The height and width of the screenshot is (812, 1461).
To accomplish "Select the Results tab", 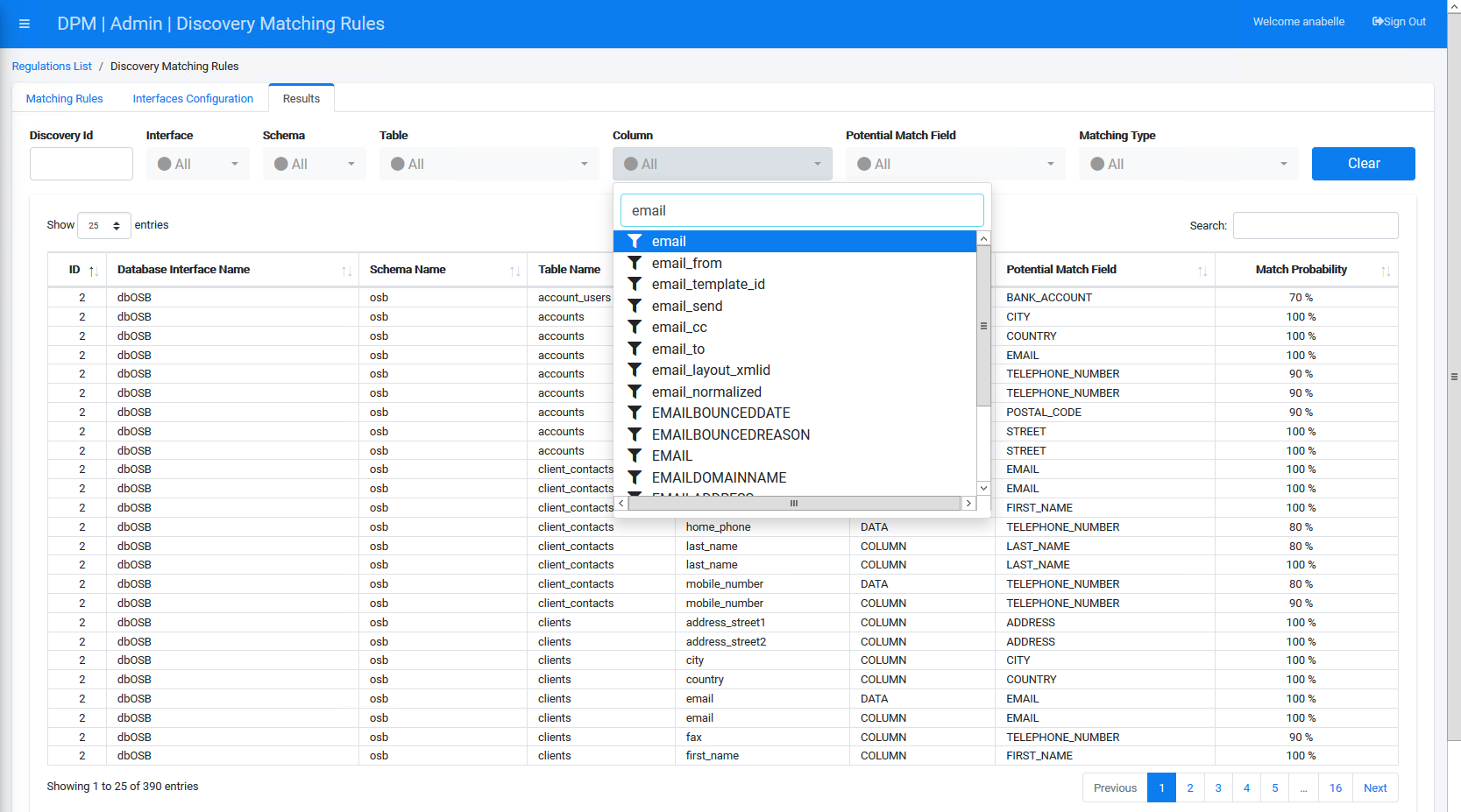I will pyautogui.click(x=301, y=98).
